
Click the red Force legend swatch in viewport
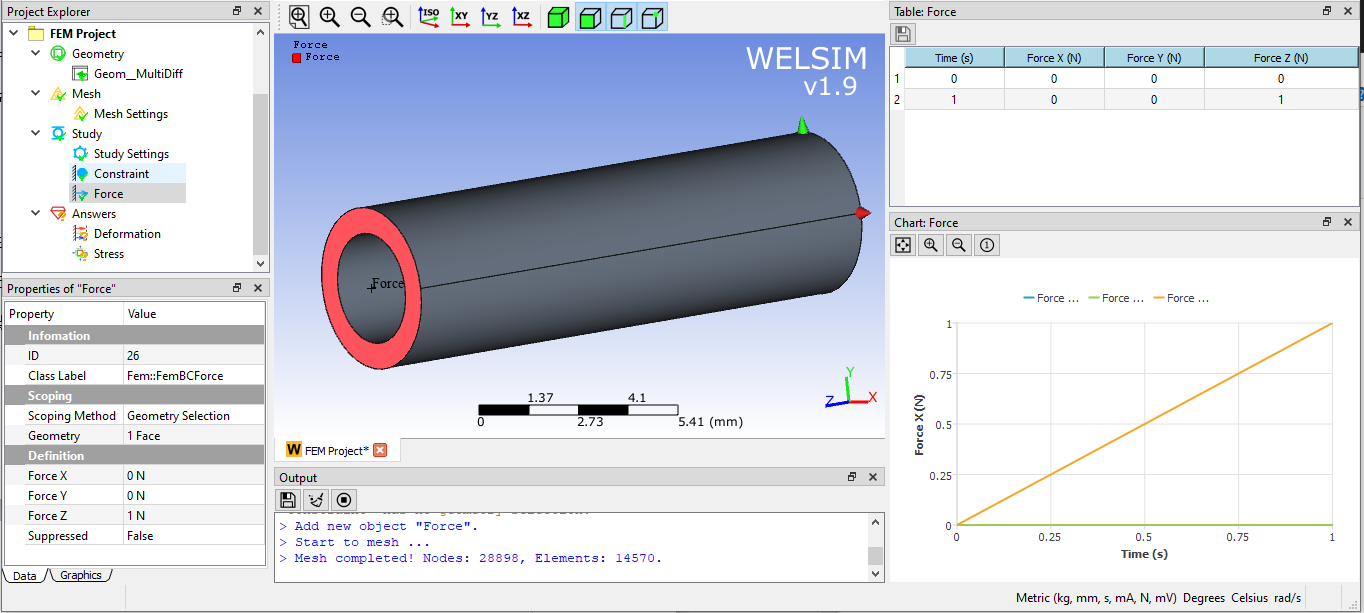pyautogui.click(x=297, y=57)
